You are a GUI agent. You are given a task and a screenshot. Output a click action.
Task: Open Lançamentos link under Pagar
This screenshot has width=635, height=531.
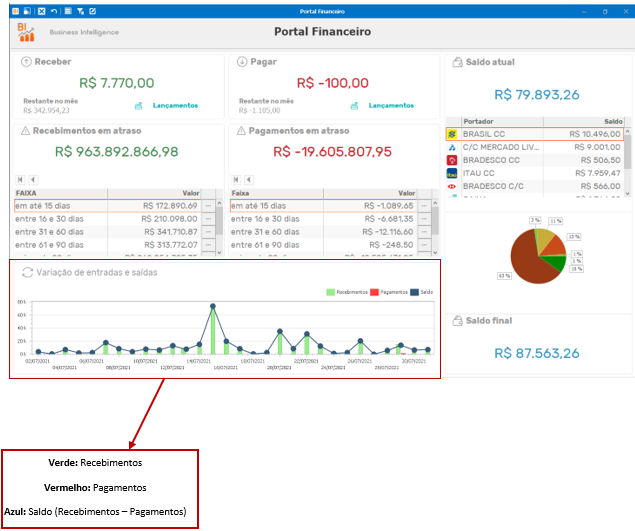[391, 106]
